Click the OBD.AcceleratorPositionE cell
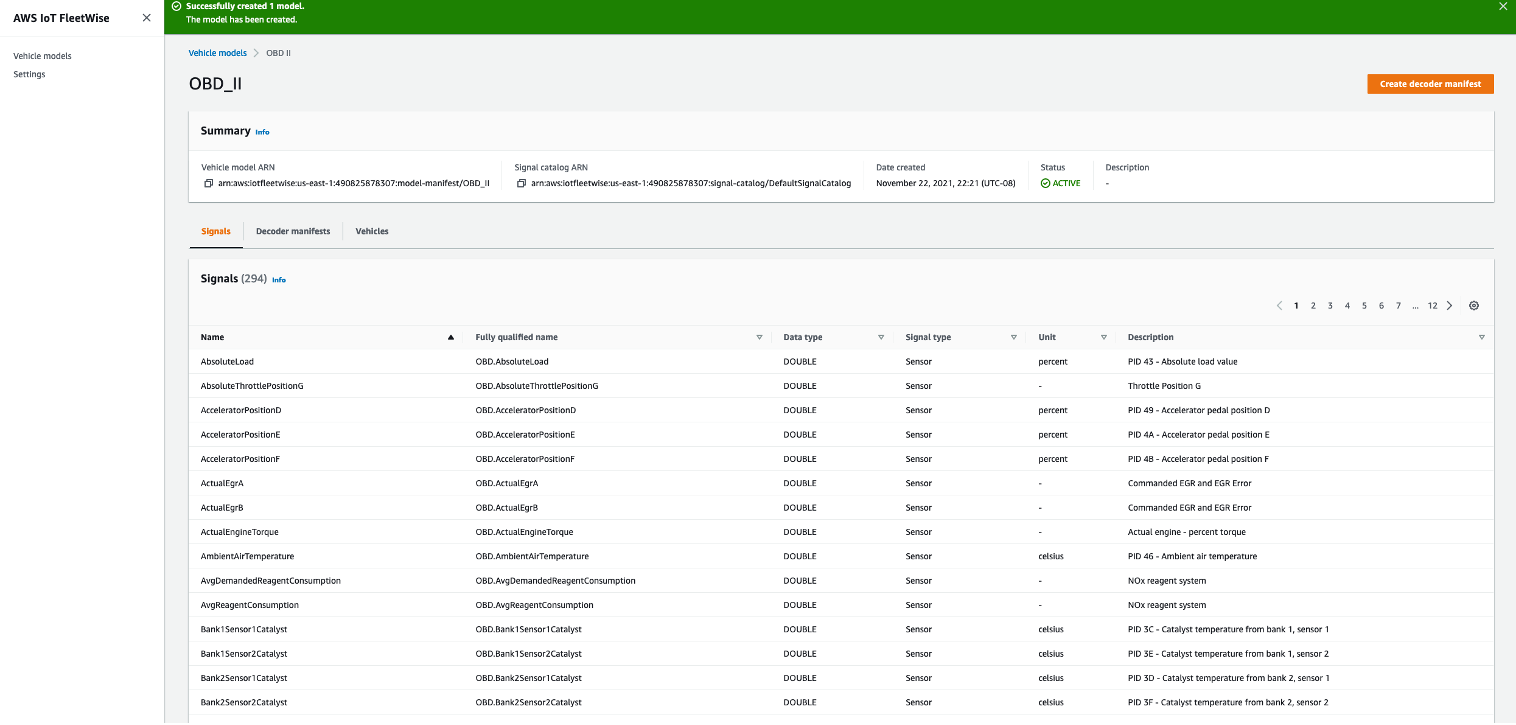Image resolution: width=1516 pixels, height=725 pixels. 525,435
